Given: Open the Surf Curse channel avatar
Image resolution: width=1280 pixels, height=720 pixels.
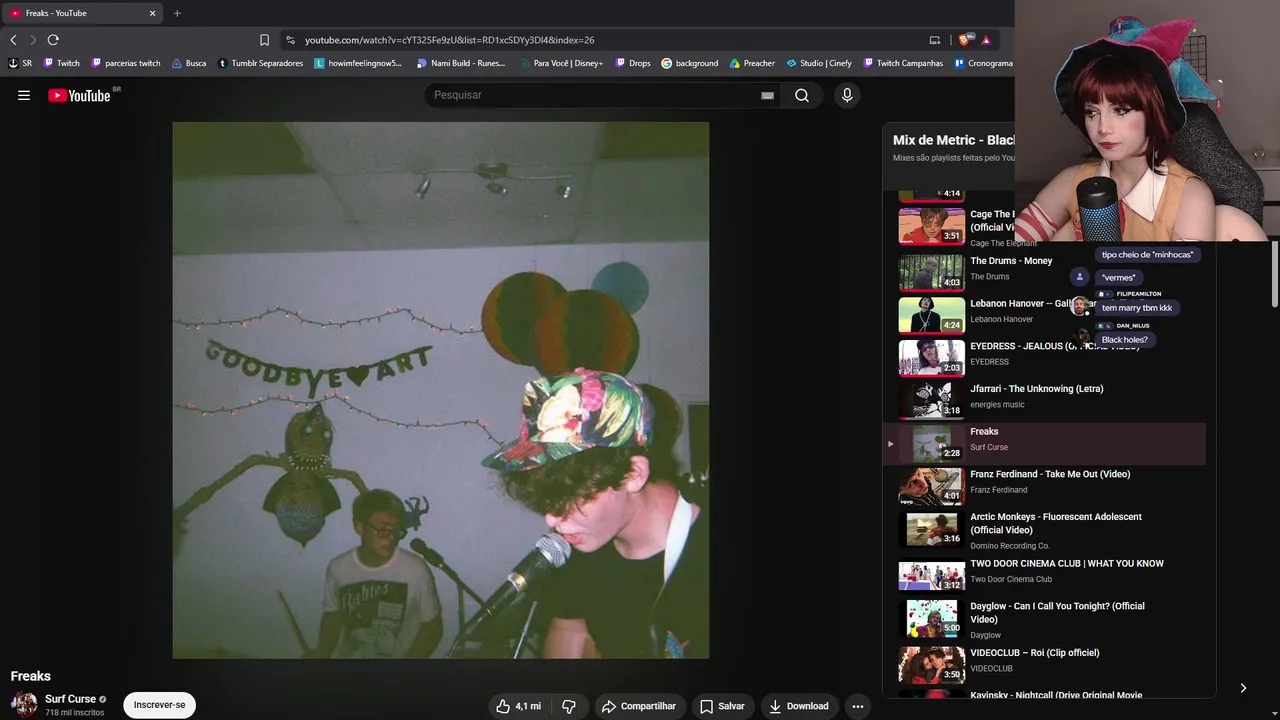Looking at the screenshot, I should pos(24,704).
